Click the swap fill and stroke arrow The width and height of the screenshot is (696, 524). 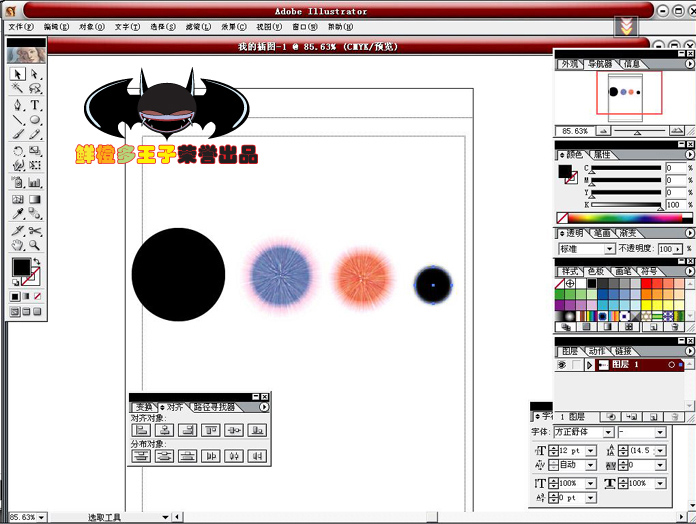tap(37, 261)
